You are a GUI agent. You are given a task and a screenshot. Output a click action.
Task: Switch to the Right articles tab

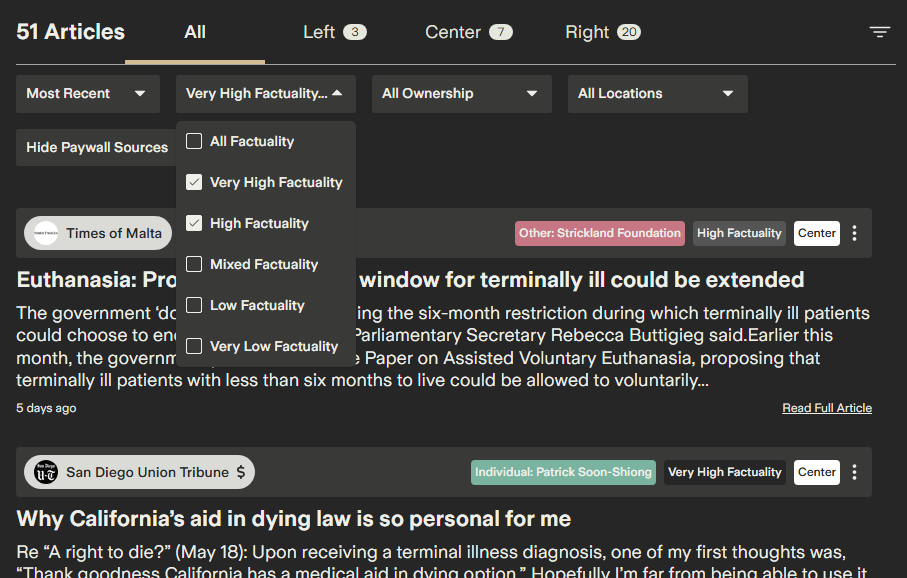603,32
